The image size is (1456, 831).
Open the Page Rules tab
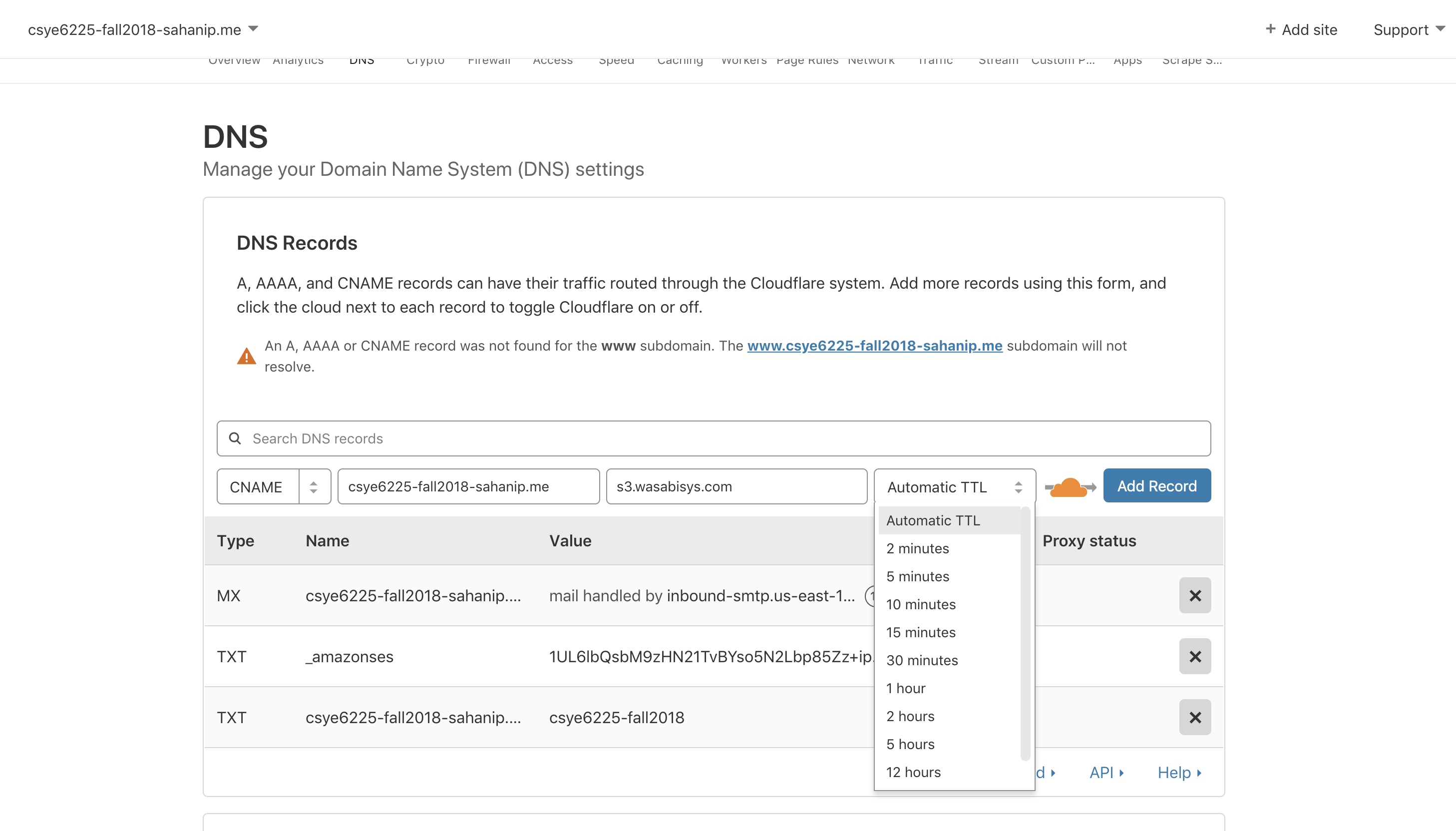point(807,60)
